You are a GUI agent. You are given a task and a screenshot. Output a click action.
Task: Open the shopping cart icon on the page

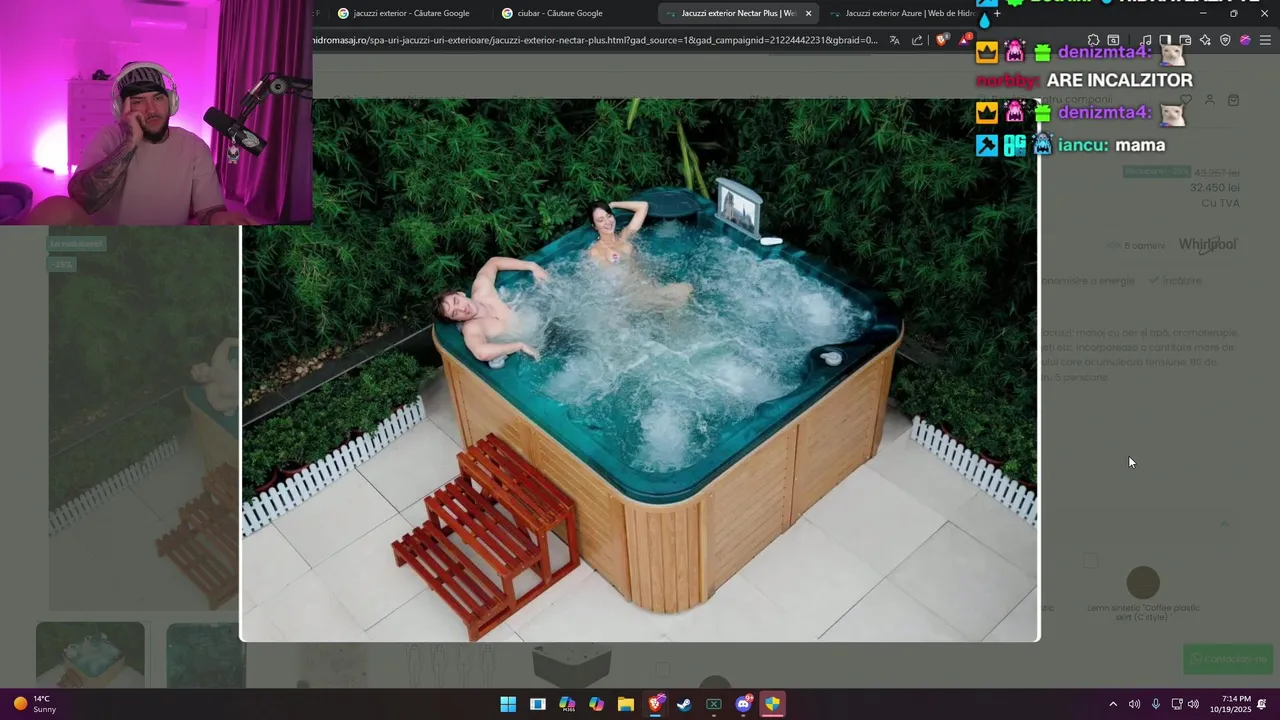pyautogui.click(x=1233, y=100)
